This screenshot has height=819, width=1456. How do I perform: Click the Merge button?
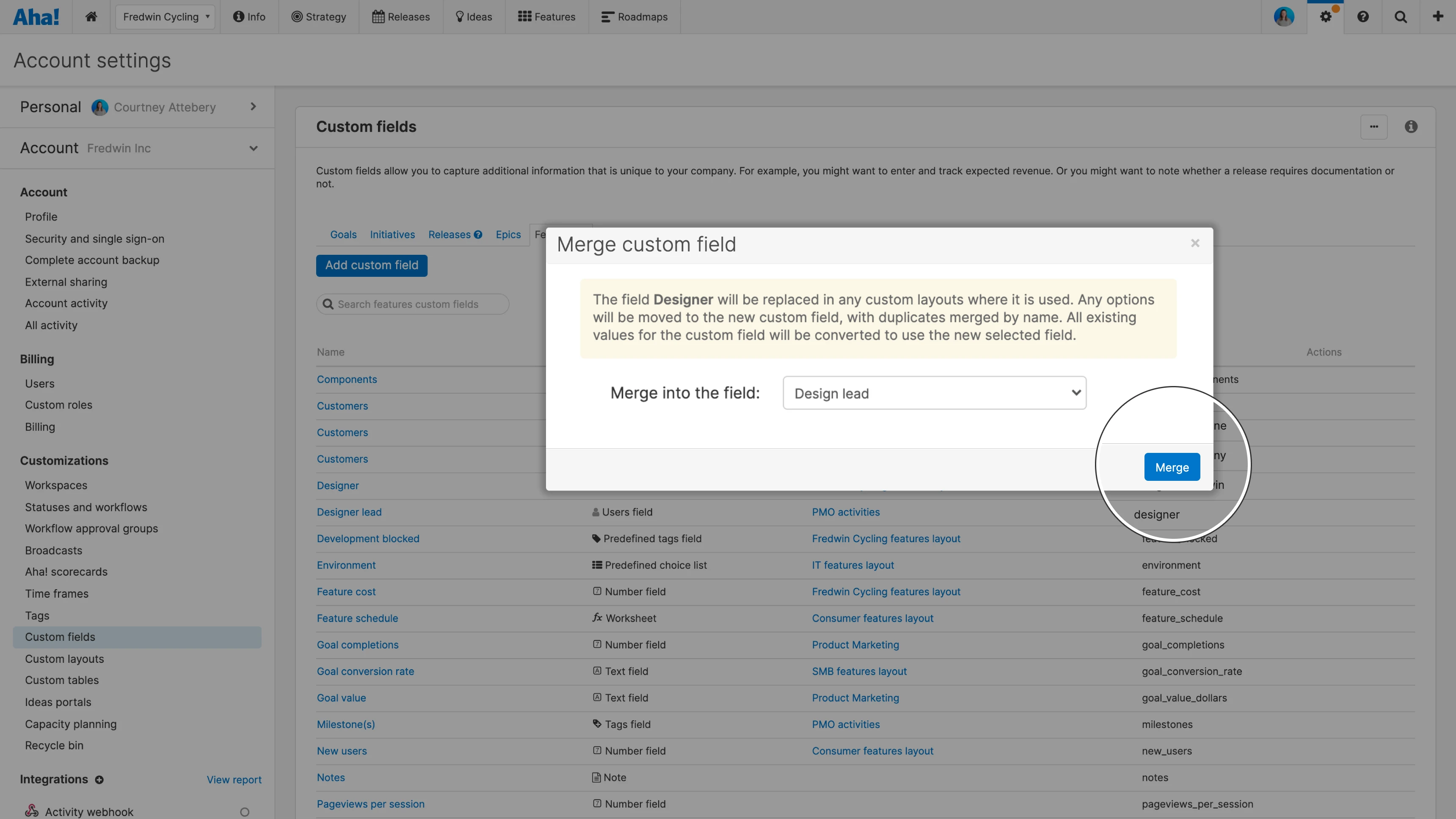[1172, 467]
